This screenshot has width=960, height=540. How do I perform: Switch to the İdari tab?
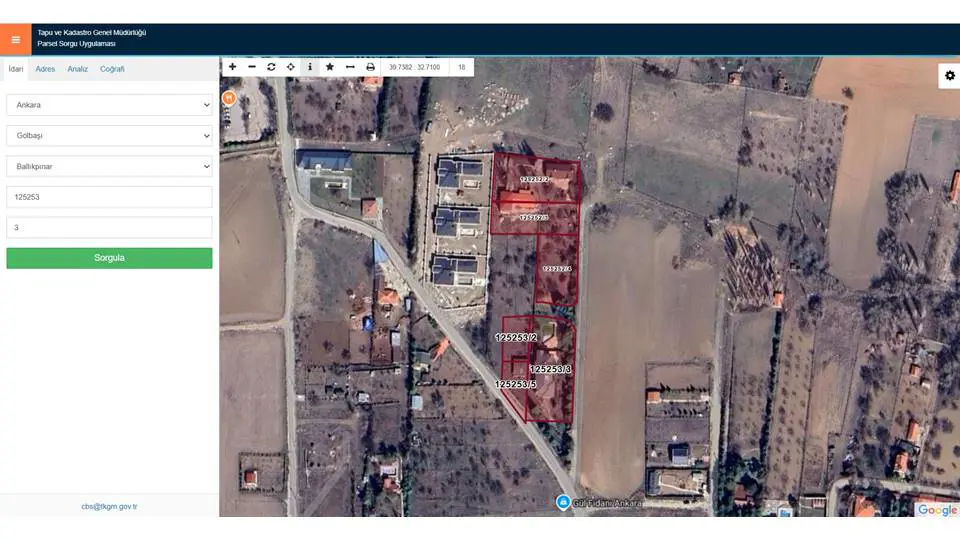pyautogui.click(x=16, y=69)
